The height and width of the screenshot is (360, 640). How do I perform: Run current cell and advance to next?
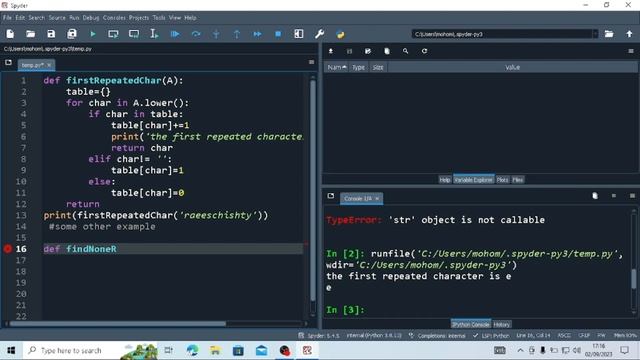pyautogui.click(x=134, y=34)
